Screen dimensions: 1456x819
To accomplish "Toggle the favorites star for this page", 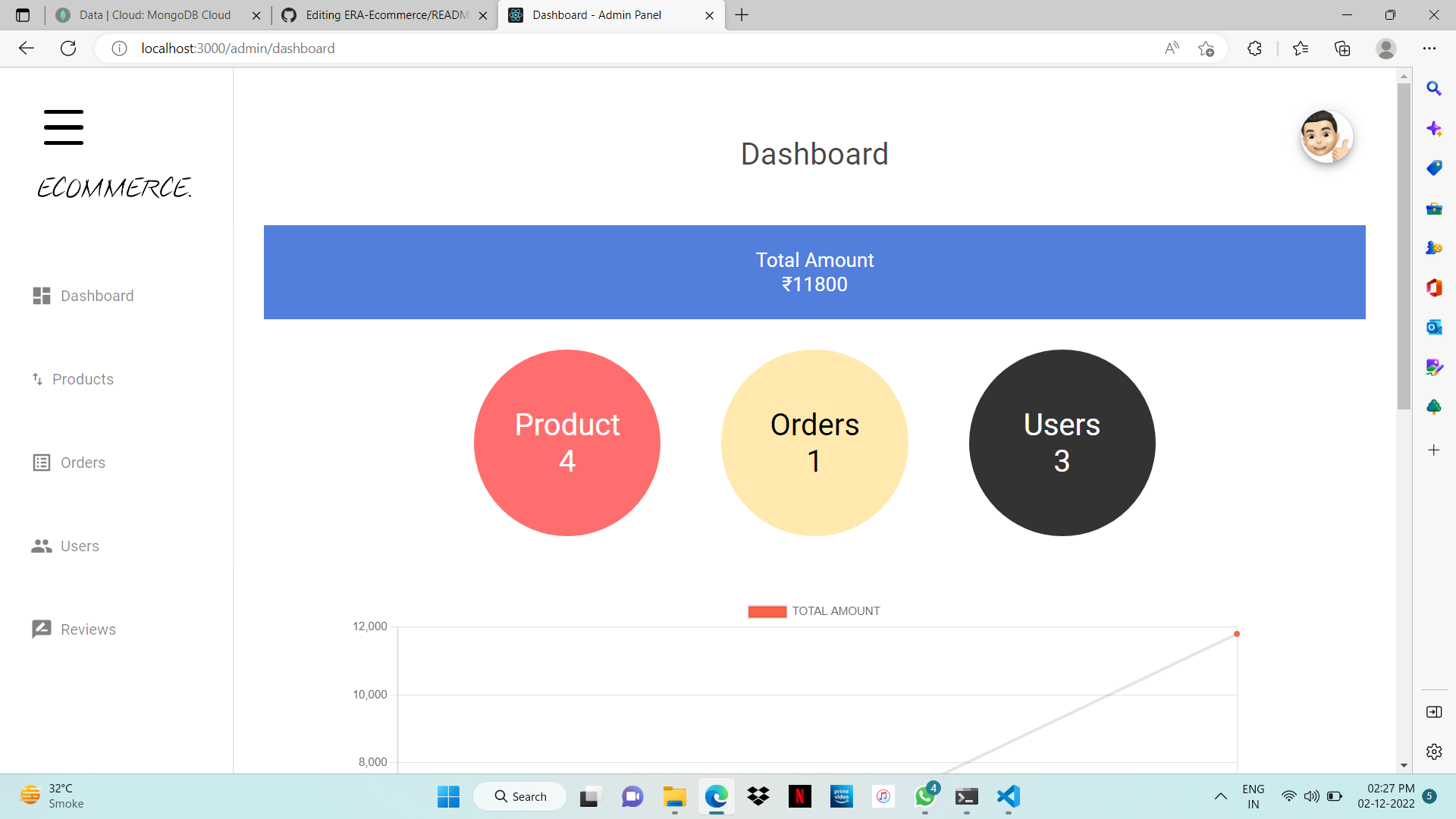I will 1207,49.
